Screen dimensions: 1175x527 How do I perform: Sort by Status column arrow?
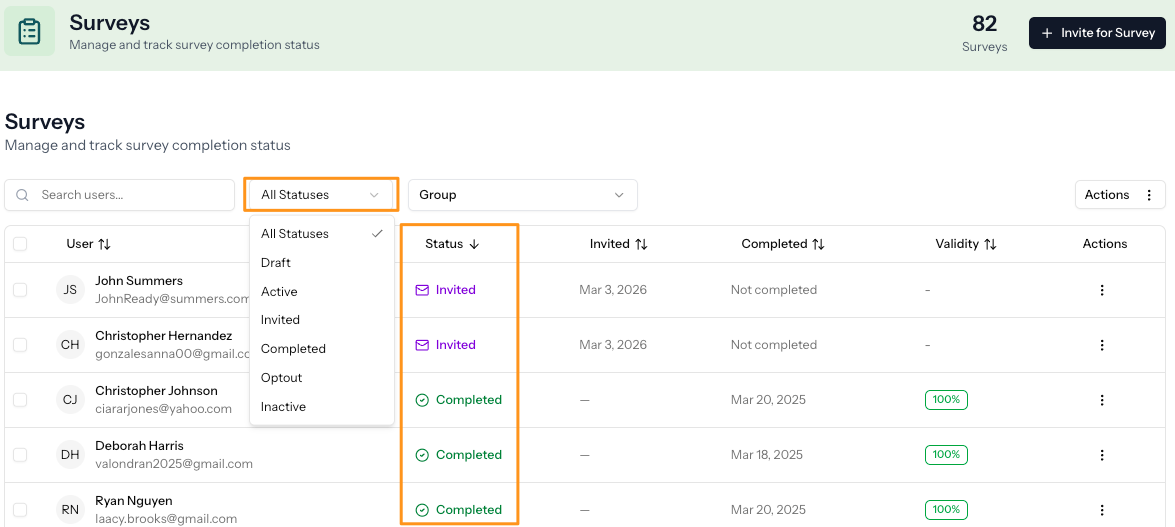coord(473,244)
